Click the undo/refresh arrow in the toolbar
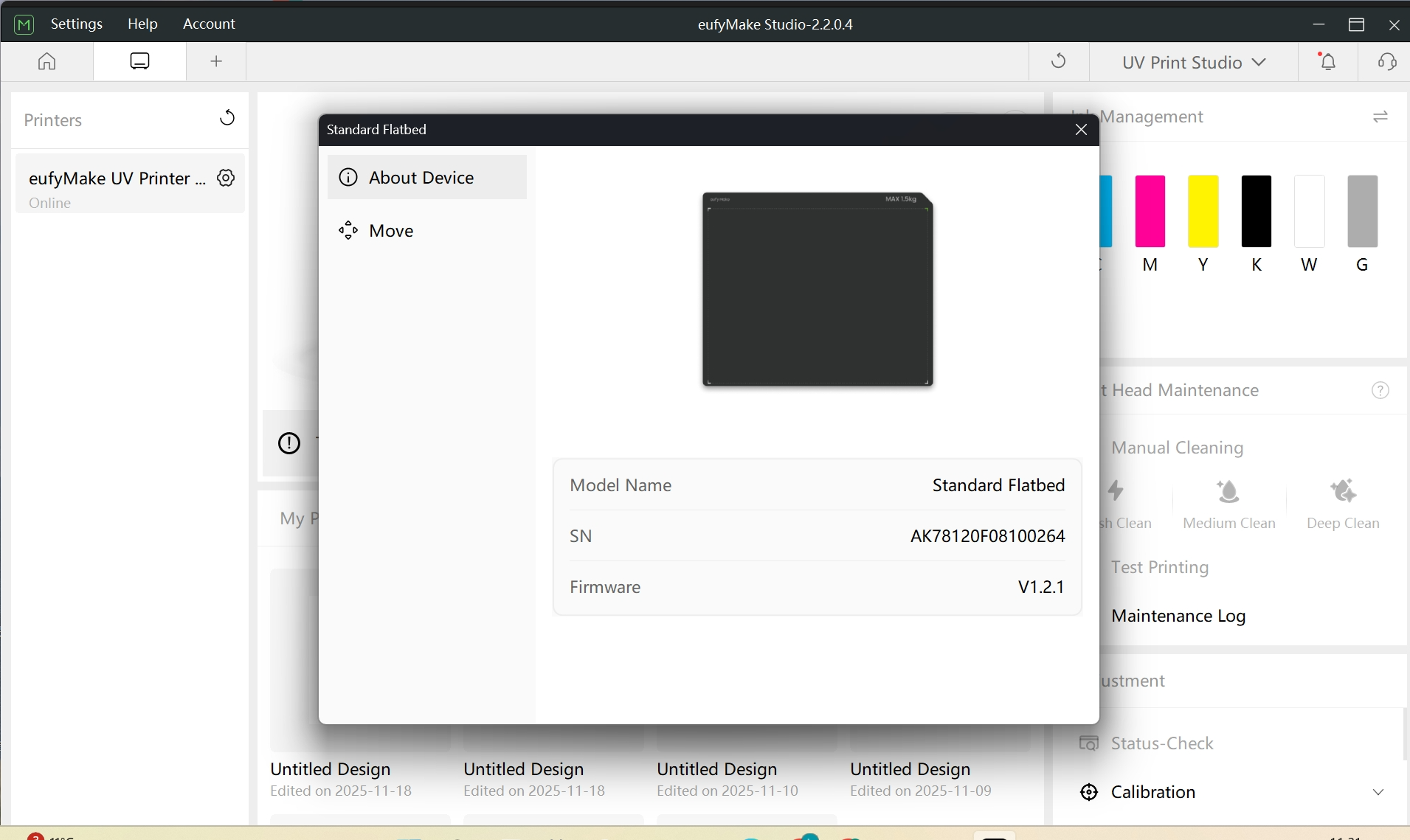This screenshot has height=840, width=1410. [1058, 61]
